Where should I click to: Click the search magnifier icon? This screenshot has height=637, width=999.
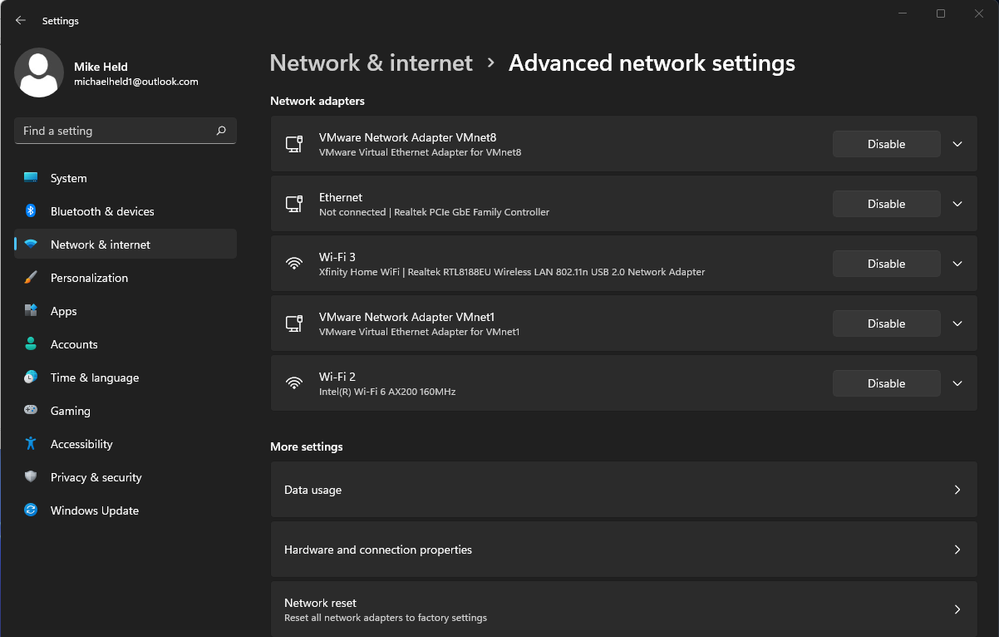(x=221, y=131)
